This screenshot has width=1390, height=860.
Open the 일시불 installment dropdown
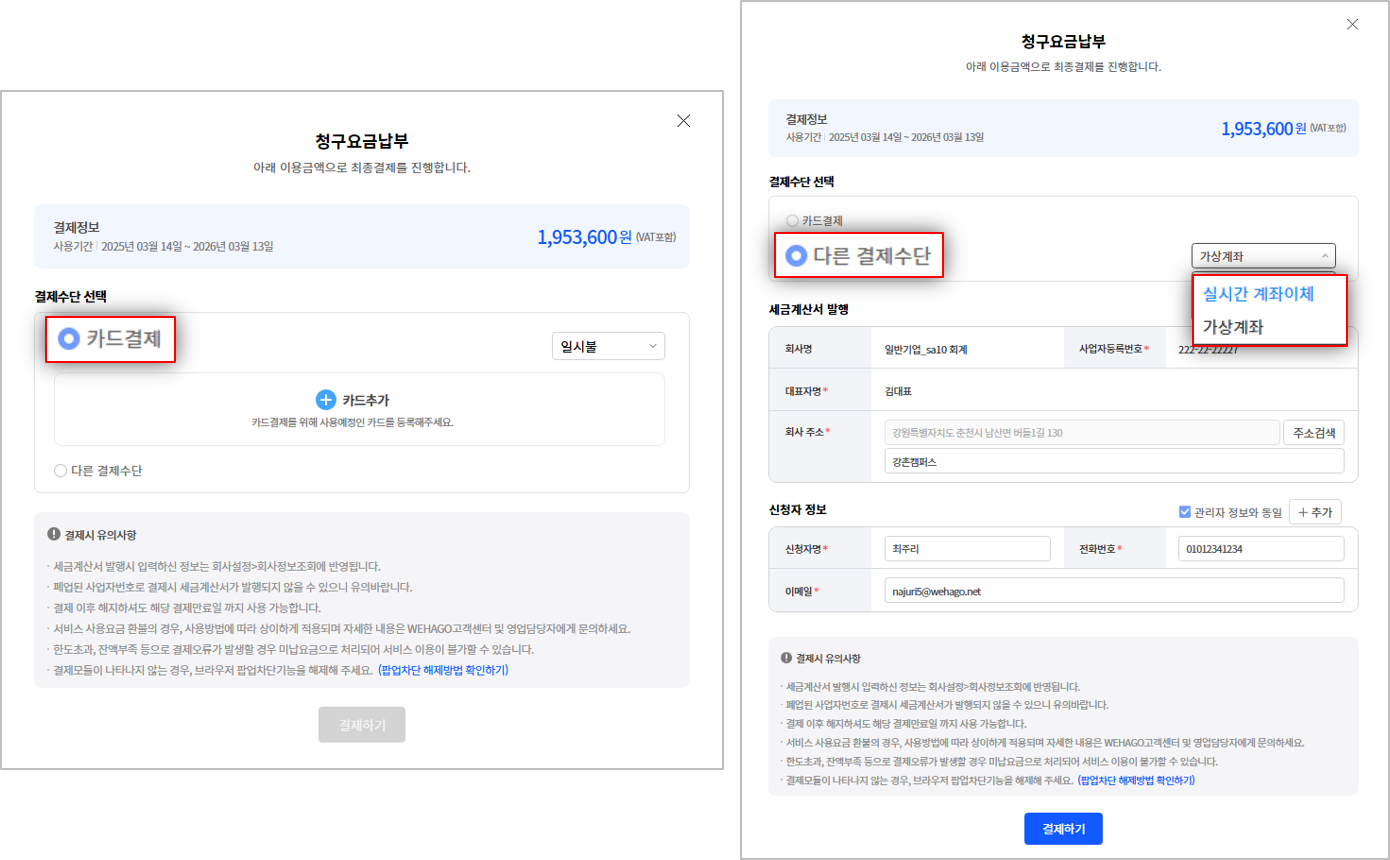click(608, 346)
